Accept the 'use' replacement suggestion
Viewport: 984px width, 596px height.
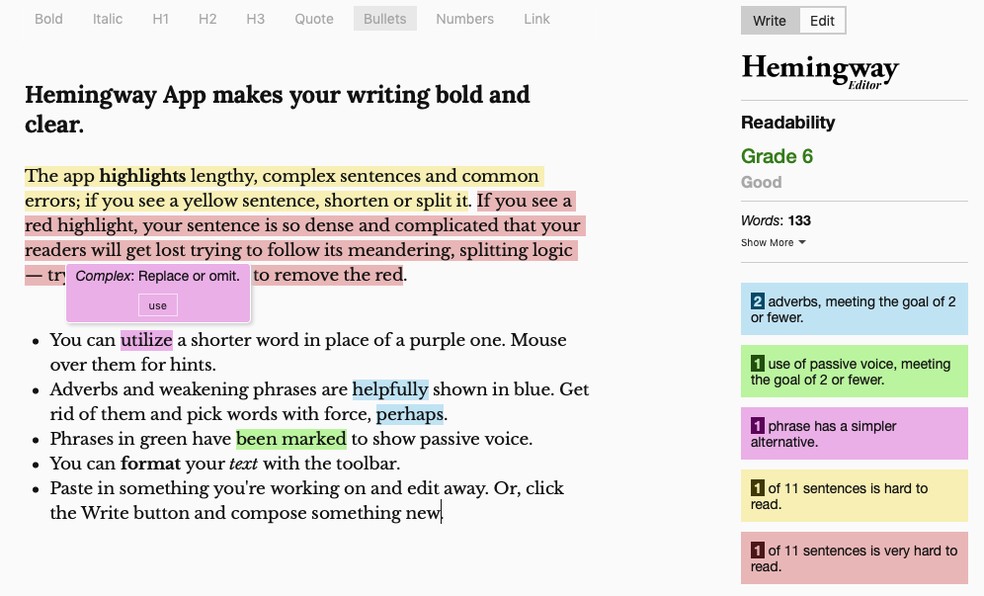tap(158, 306)
